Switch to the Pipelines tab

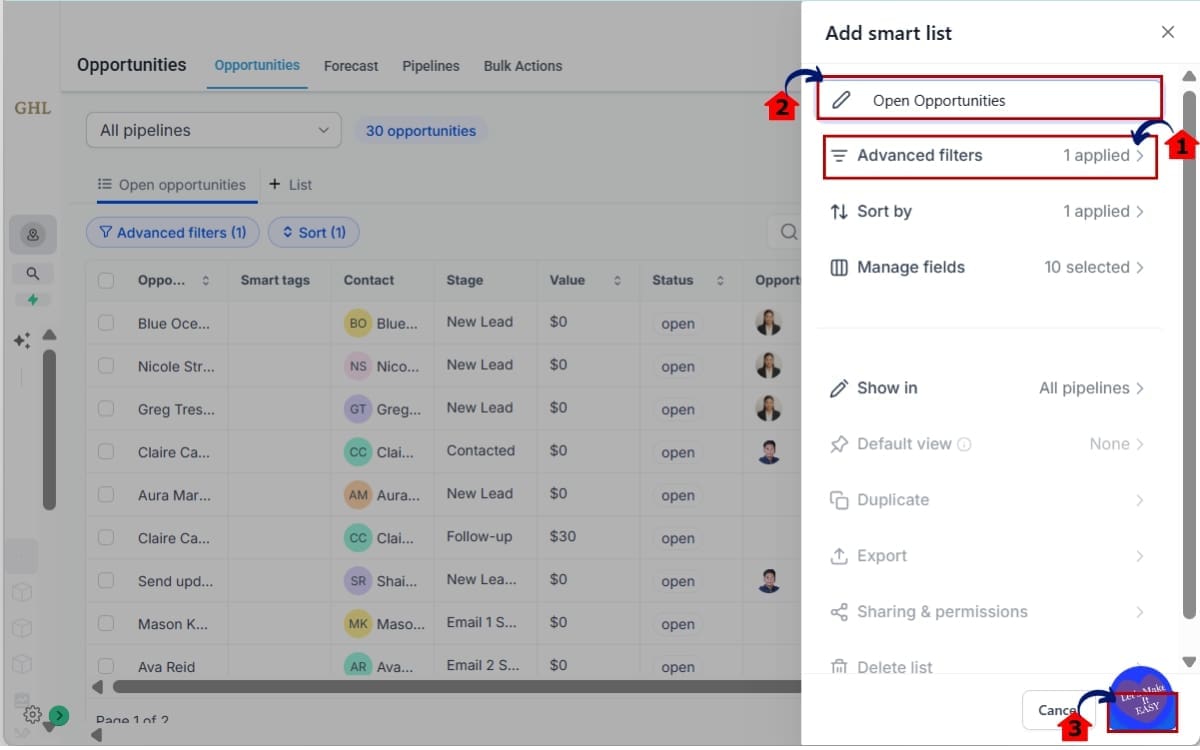click(431, 66)
